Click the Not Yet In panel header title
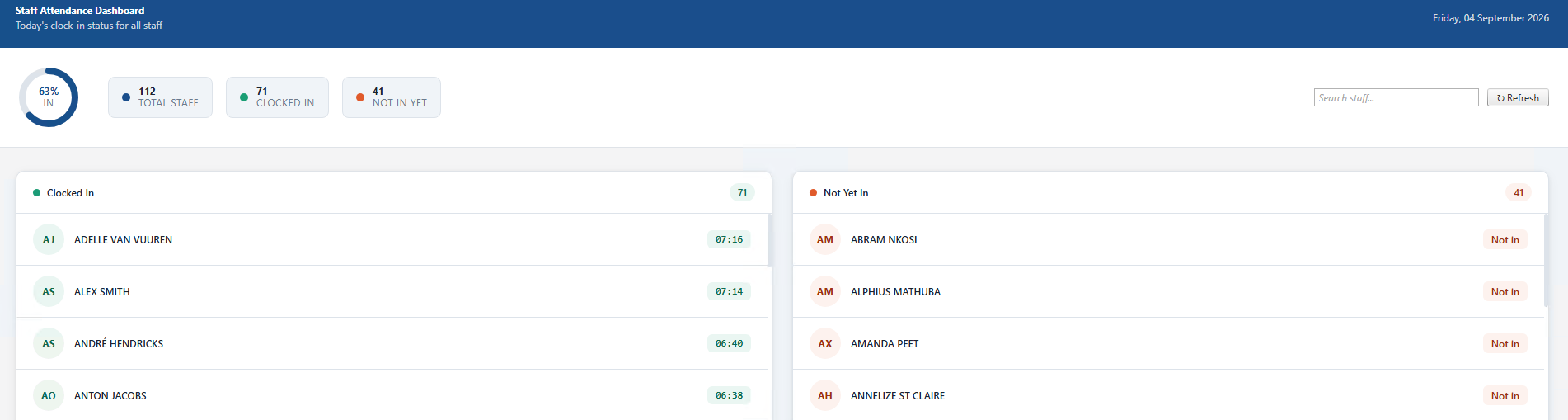Screen dimensions: 1568x420 pyautogui.click(x=846, y=193)
